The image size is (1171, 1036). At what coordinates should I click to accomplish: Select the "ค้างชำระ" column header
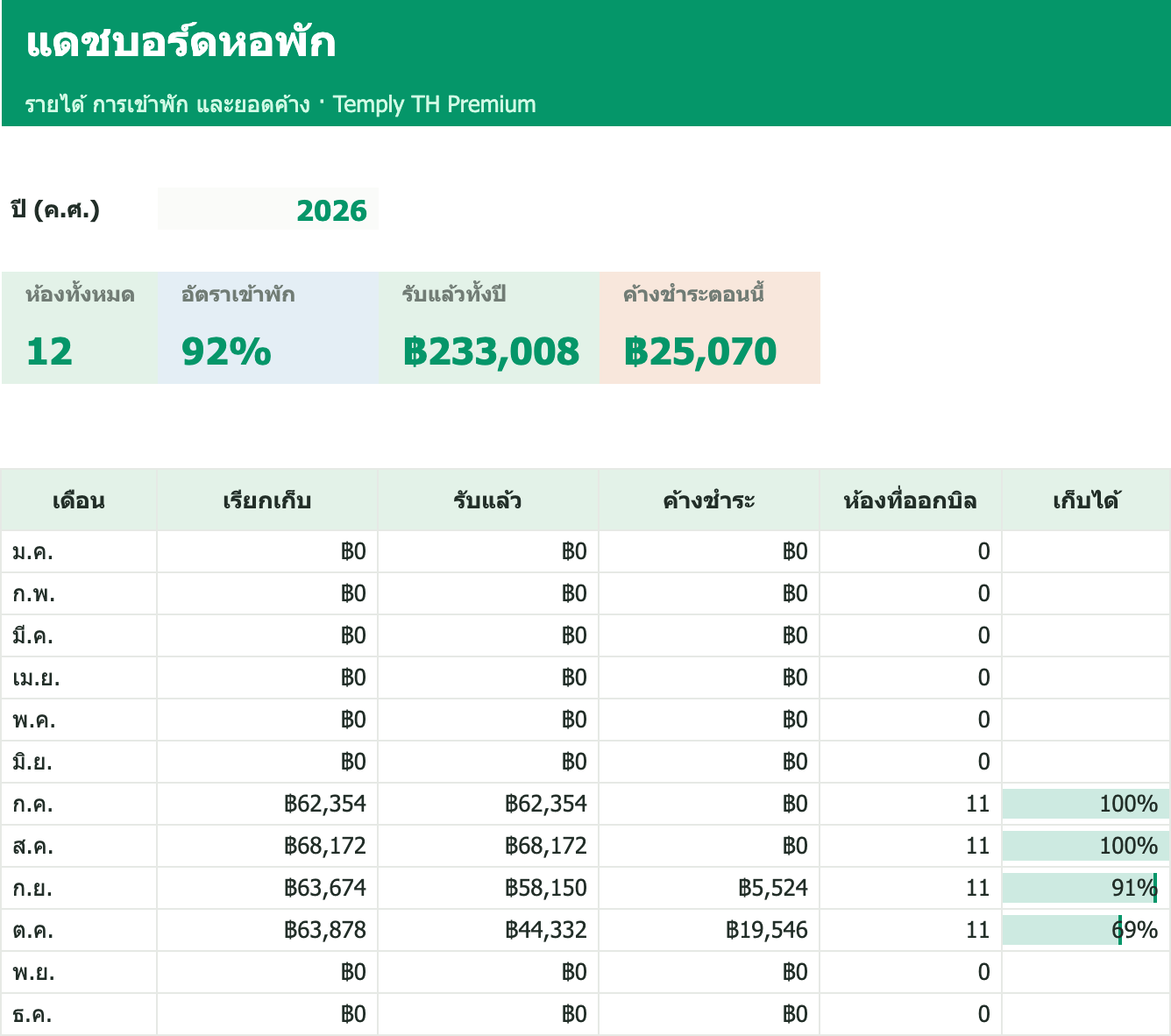click(709, 500)
